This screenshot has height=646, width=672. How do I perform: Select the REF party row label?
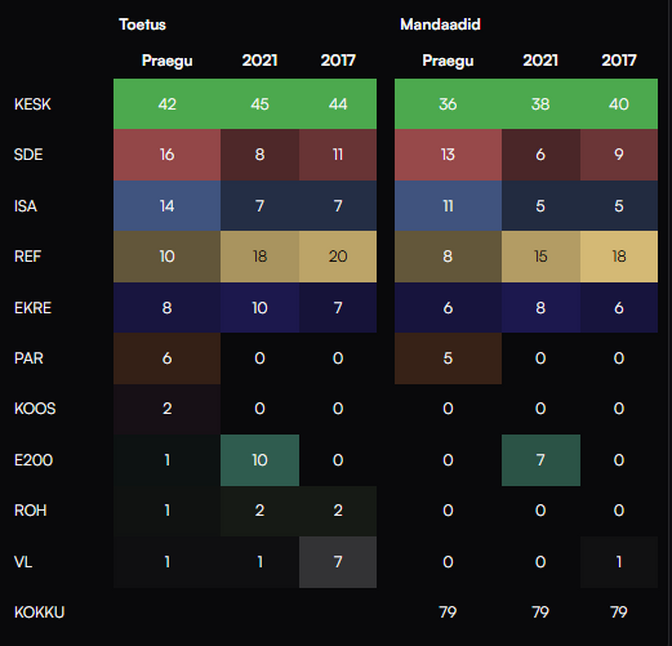coord(28,257)
